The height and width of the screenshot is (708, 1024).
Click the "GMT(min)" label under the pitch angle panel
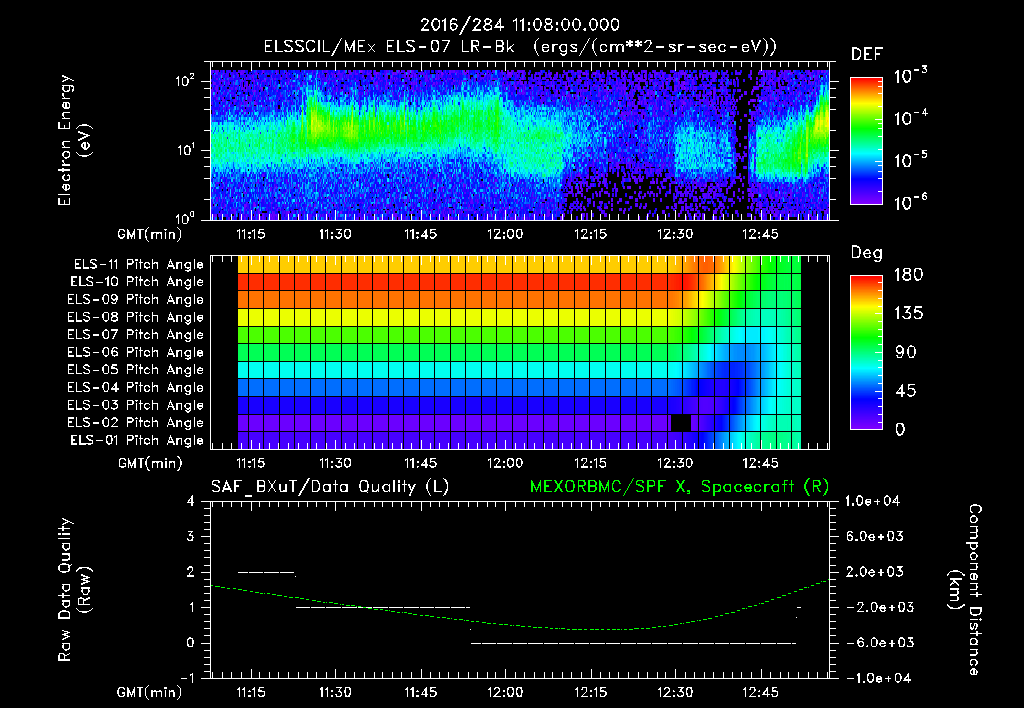149,463
